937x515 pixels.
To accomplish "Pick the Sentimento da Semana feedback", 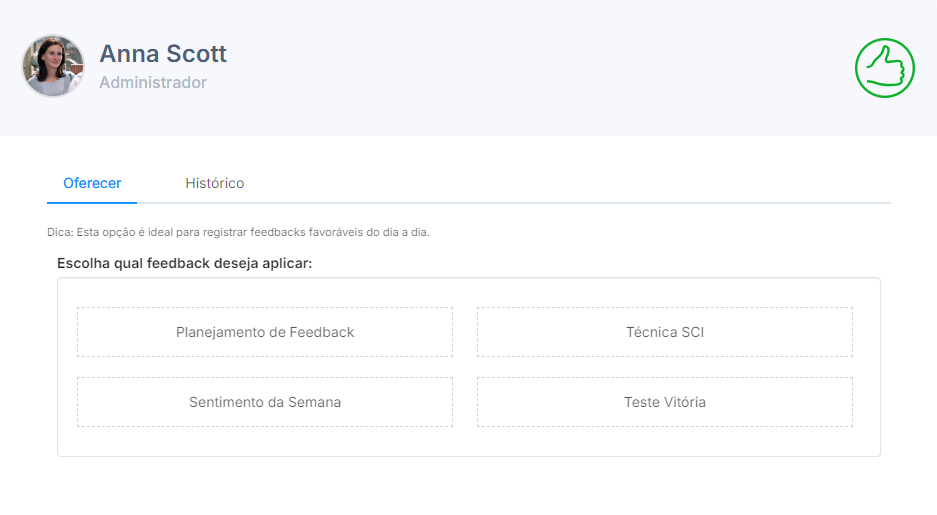I will (265, 402).
